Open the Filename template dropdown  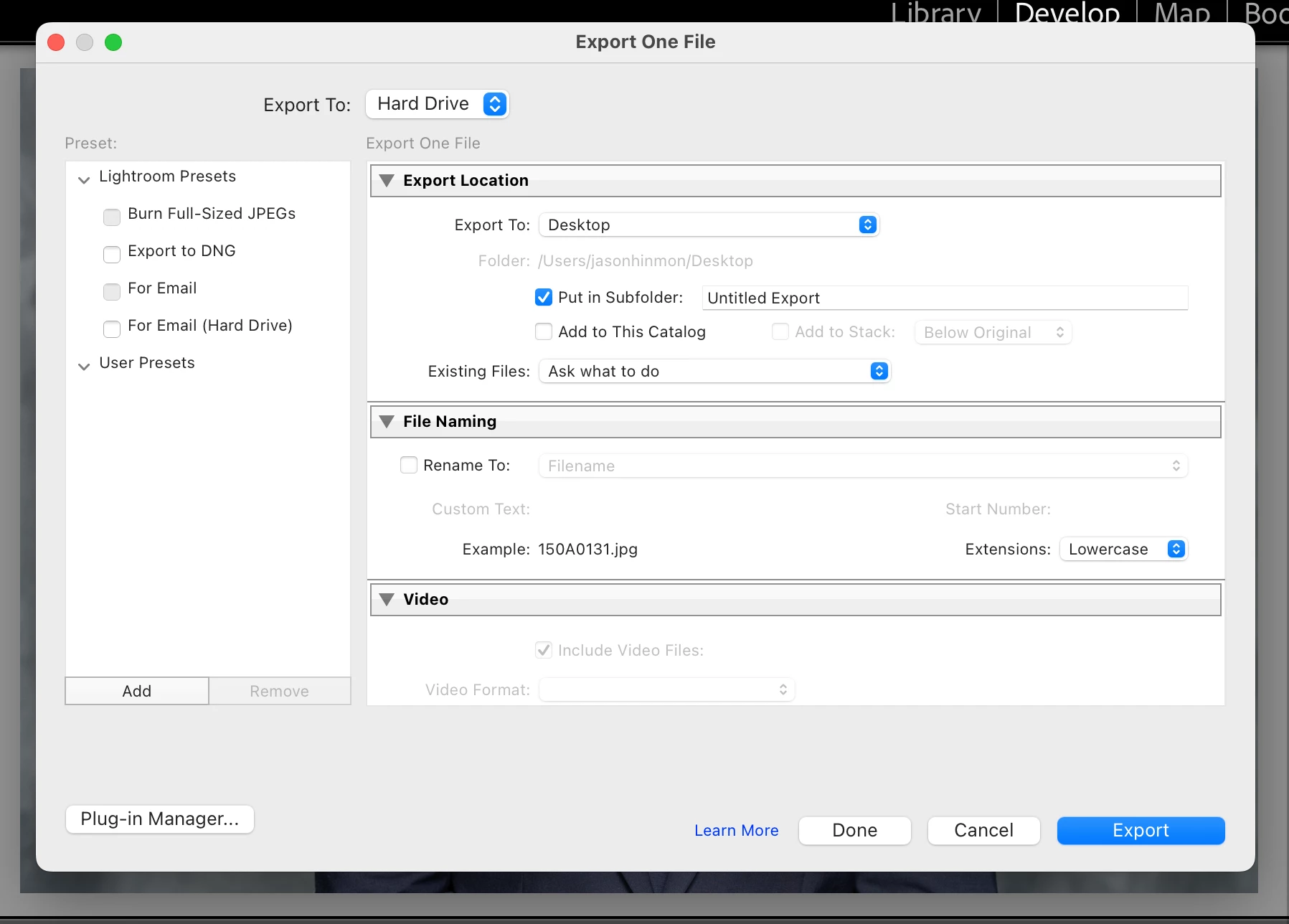pyautogui.click(x=864, y=466)
